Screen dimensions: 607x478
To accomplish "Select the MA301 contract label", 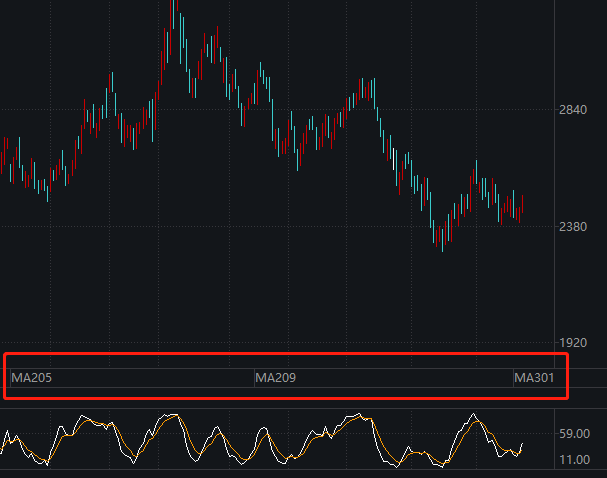I will [534, 378].
